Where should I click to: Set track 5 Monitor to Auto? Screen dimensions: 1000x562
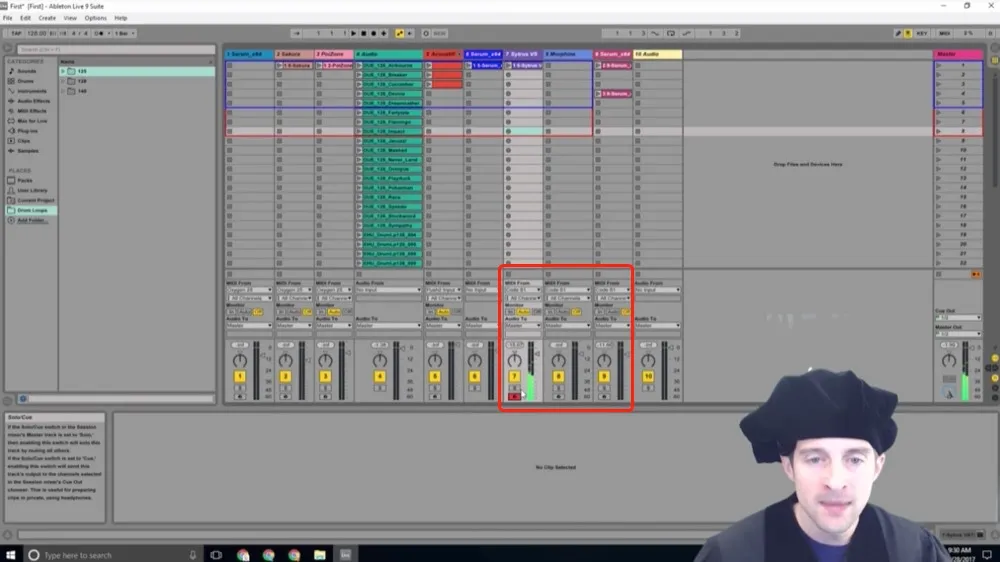coord(443,312)
